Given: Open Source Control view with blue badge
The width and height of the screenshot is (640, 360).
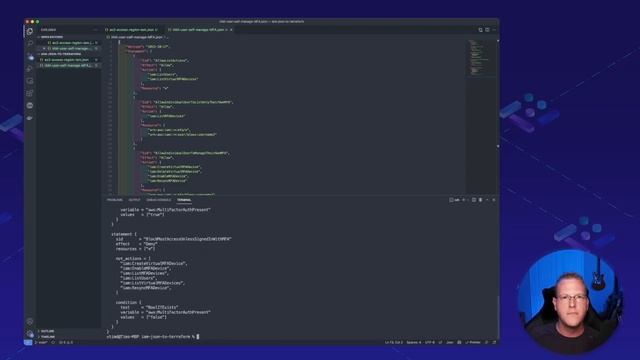Looking at the screenshot, I should tap(30, 56).
